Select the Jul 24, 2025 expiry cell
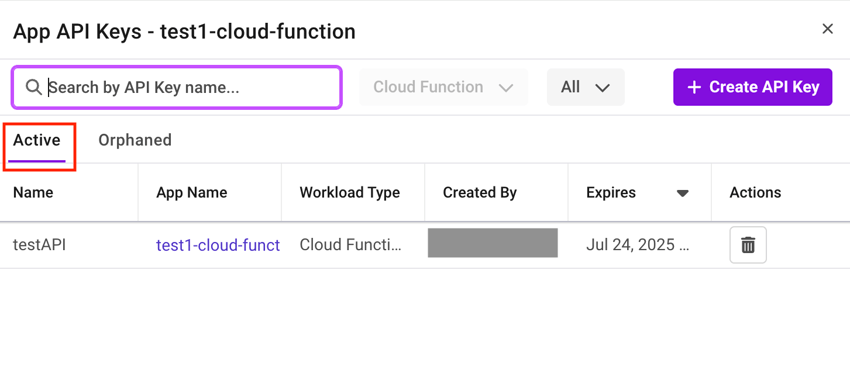Viewport: 850px width, 377px height. (638, 245)
